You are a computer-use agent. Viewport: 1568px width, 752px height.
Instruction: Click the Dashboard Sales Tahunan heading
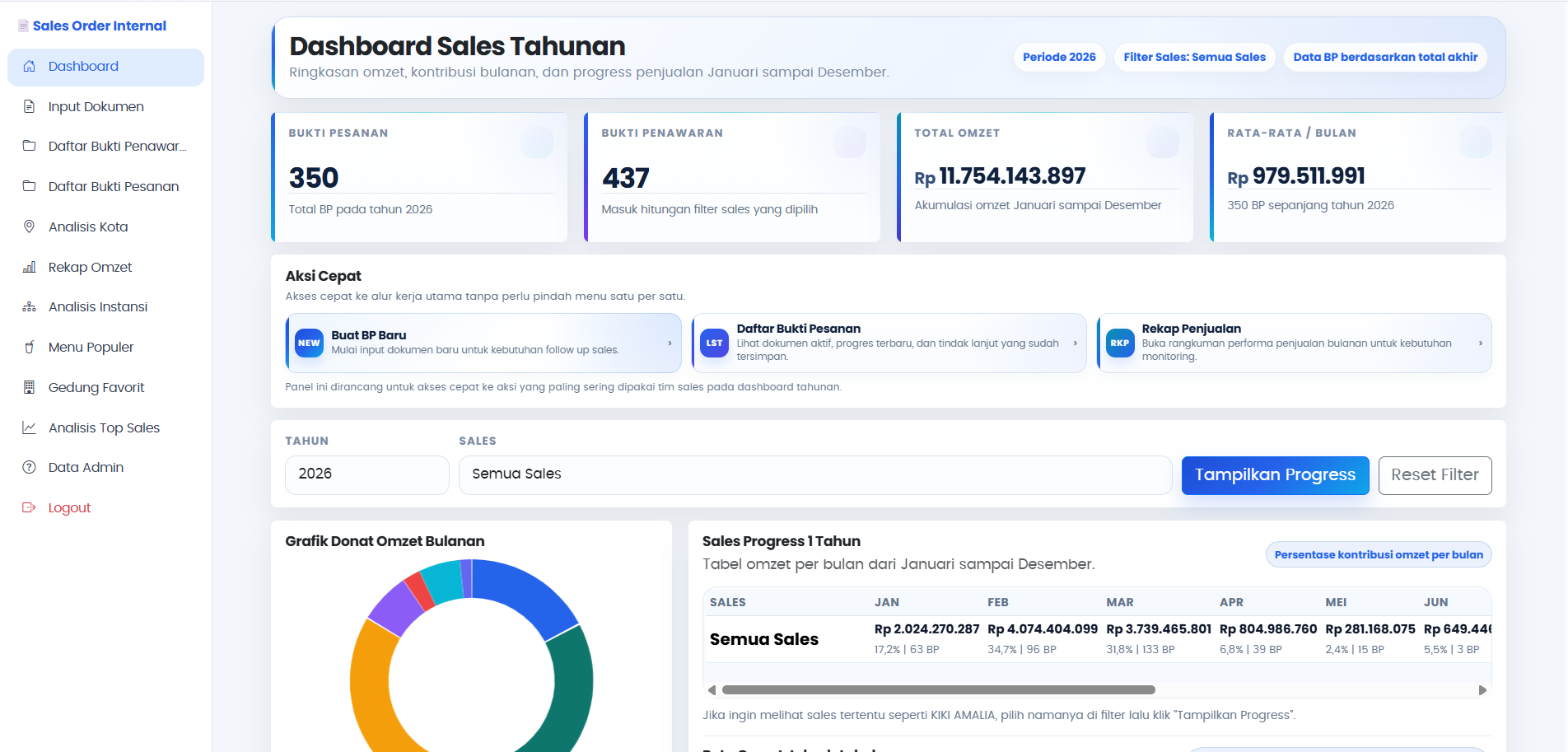click(x=457, y=46)
